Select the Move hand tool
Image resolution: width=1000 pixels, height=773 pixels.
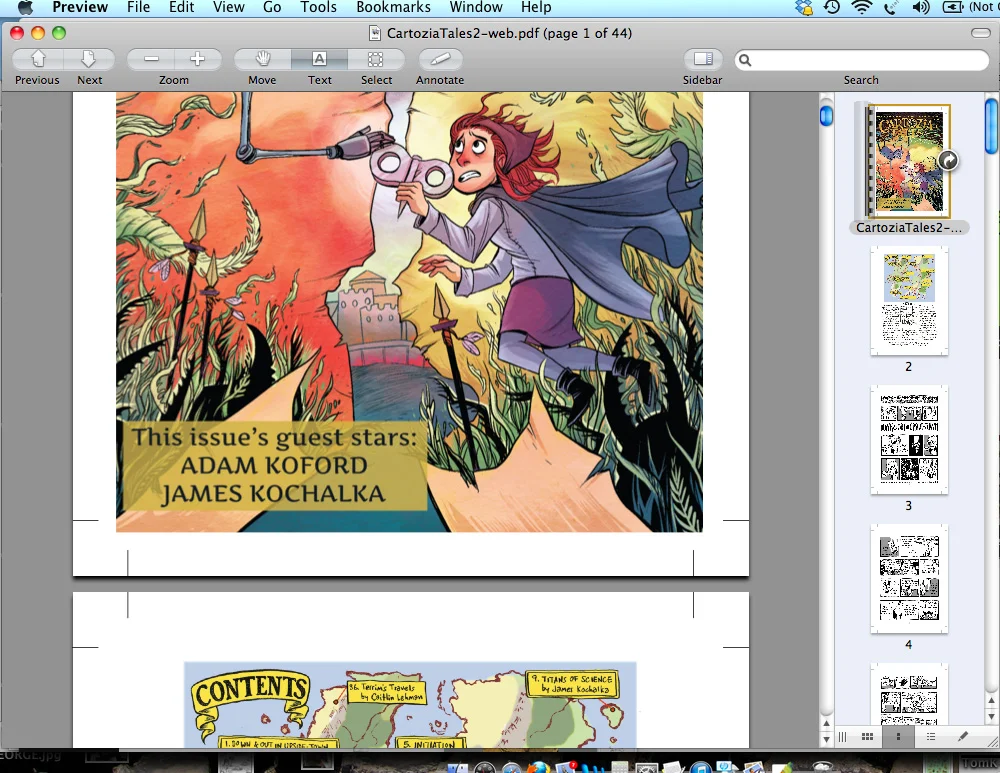tap(263, 59)
